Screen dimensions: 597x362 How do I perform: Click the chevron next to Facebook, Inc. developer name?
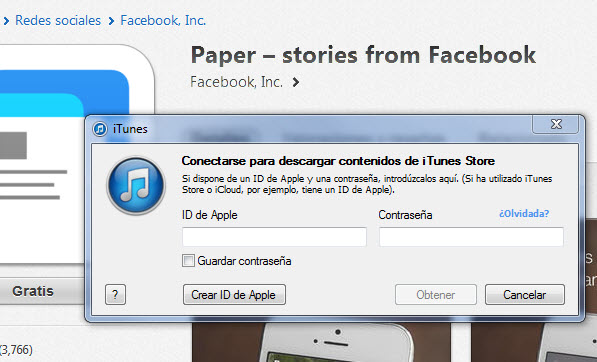pyautogui.click(x=296, y=82)
